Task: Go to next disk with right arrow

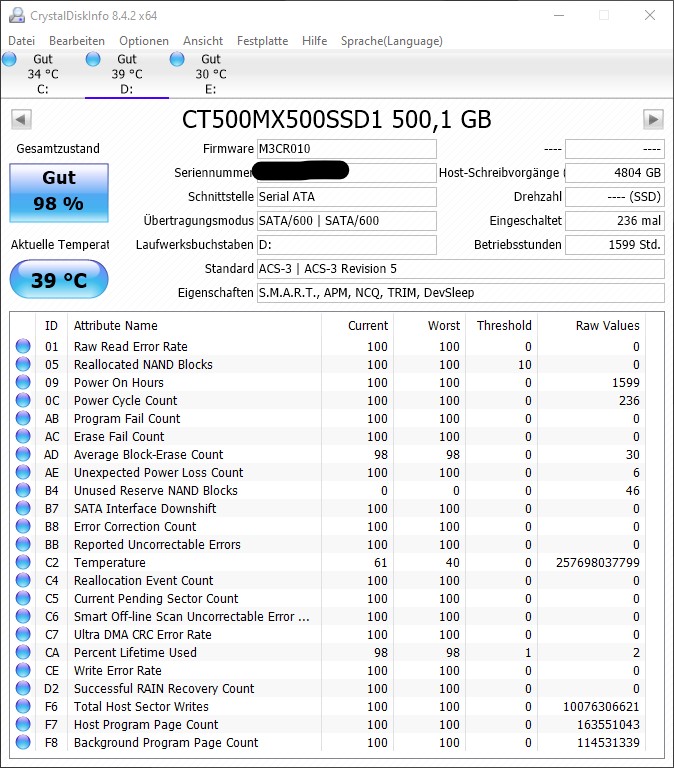Action: pos(653,119)
